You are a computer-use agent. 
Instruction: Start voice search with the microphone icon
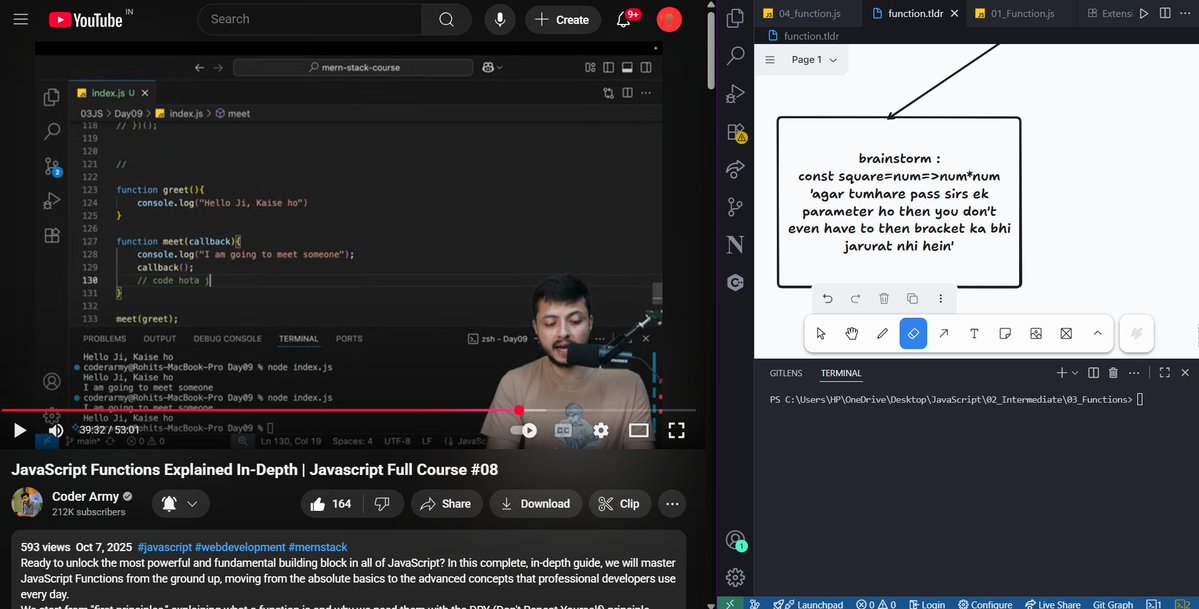(x=500, y=19)
